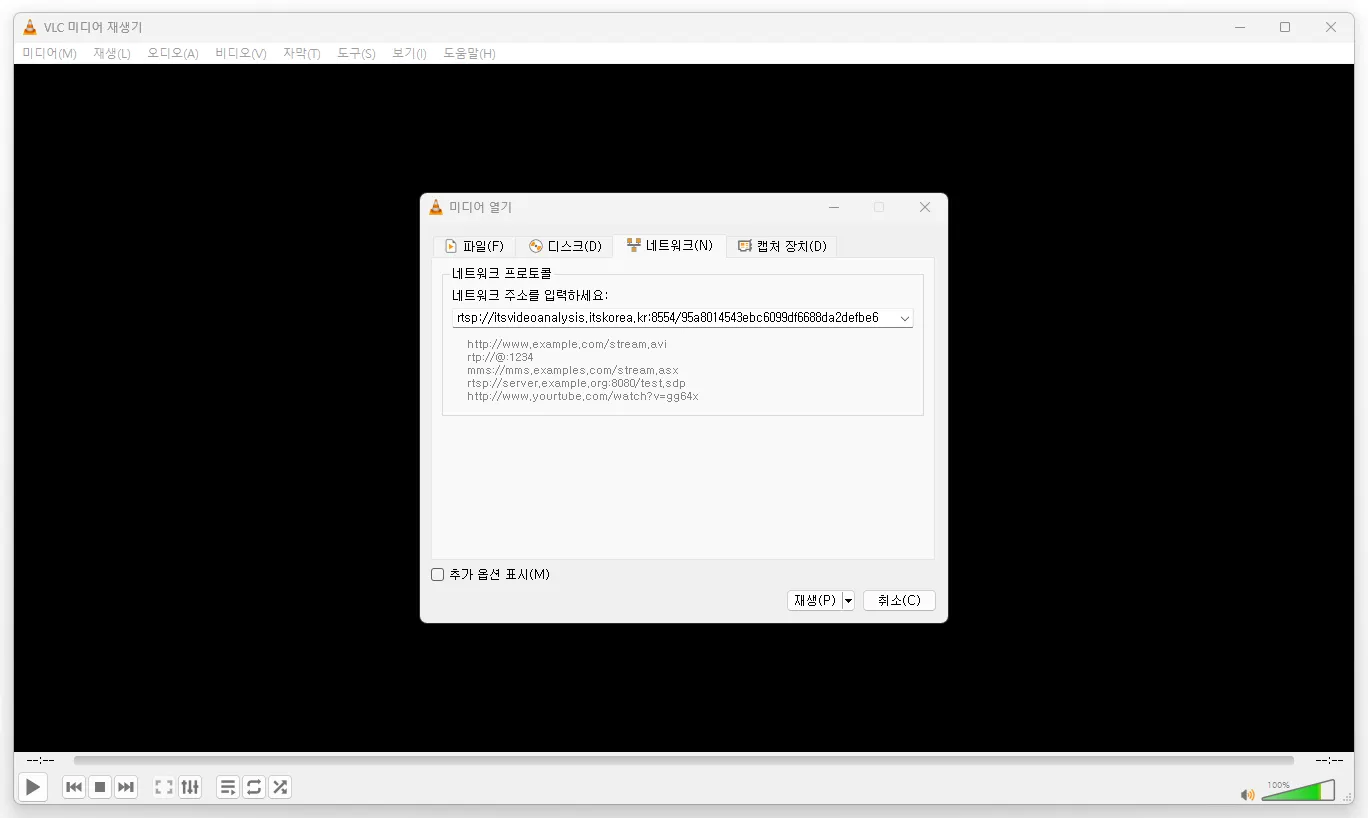Close the VLC main window
This screenshot has width=1368, height=818.
coord(1331,27)
